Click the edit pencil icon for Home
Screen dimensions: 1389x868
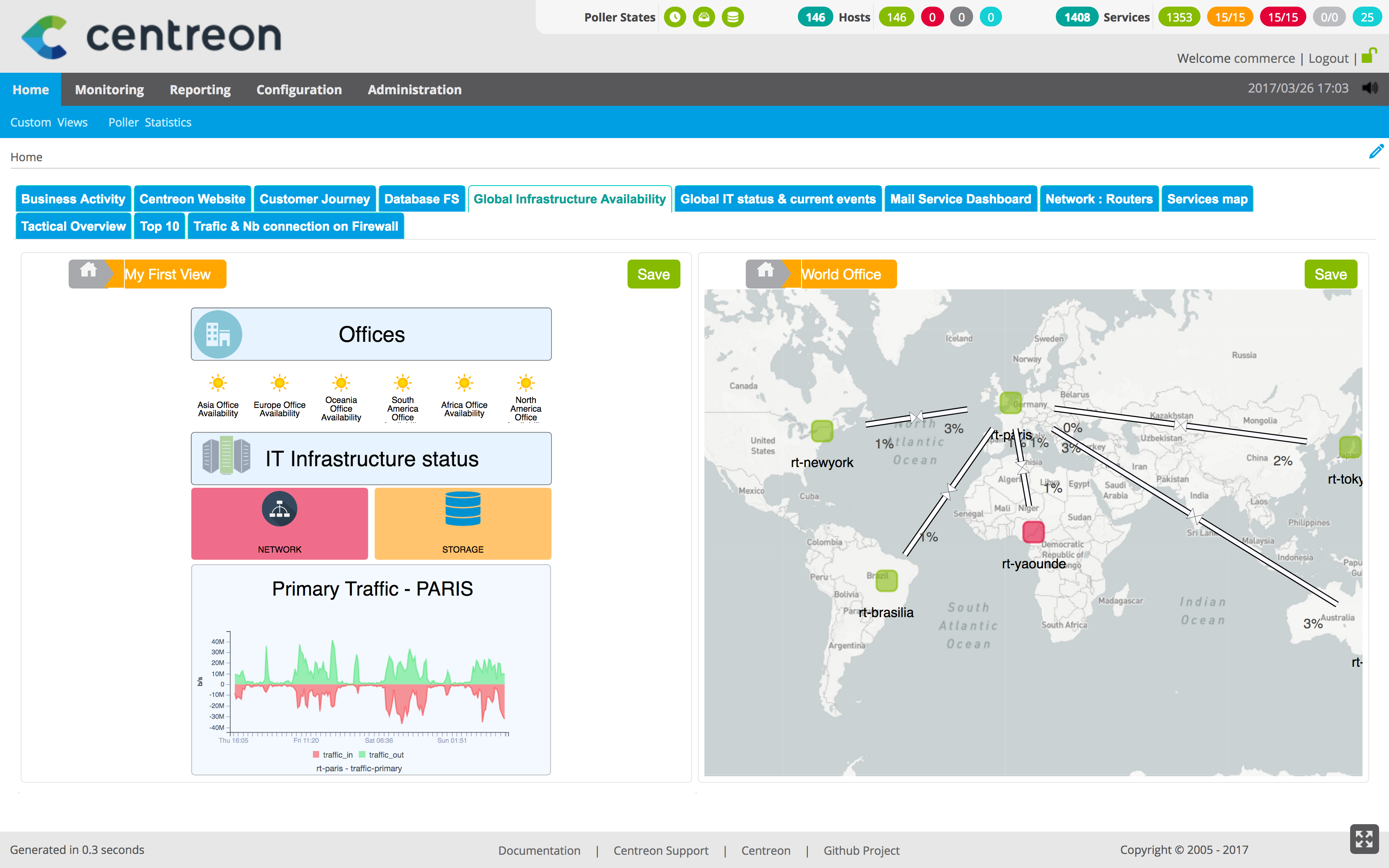(x=1374, y=152)
